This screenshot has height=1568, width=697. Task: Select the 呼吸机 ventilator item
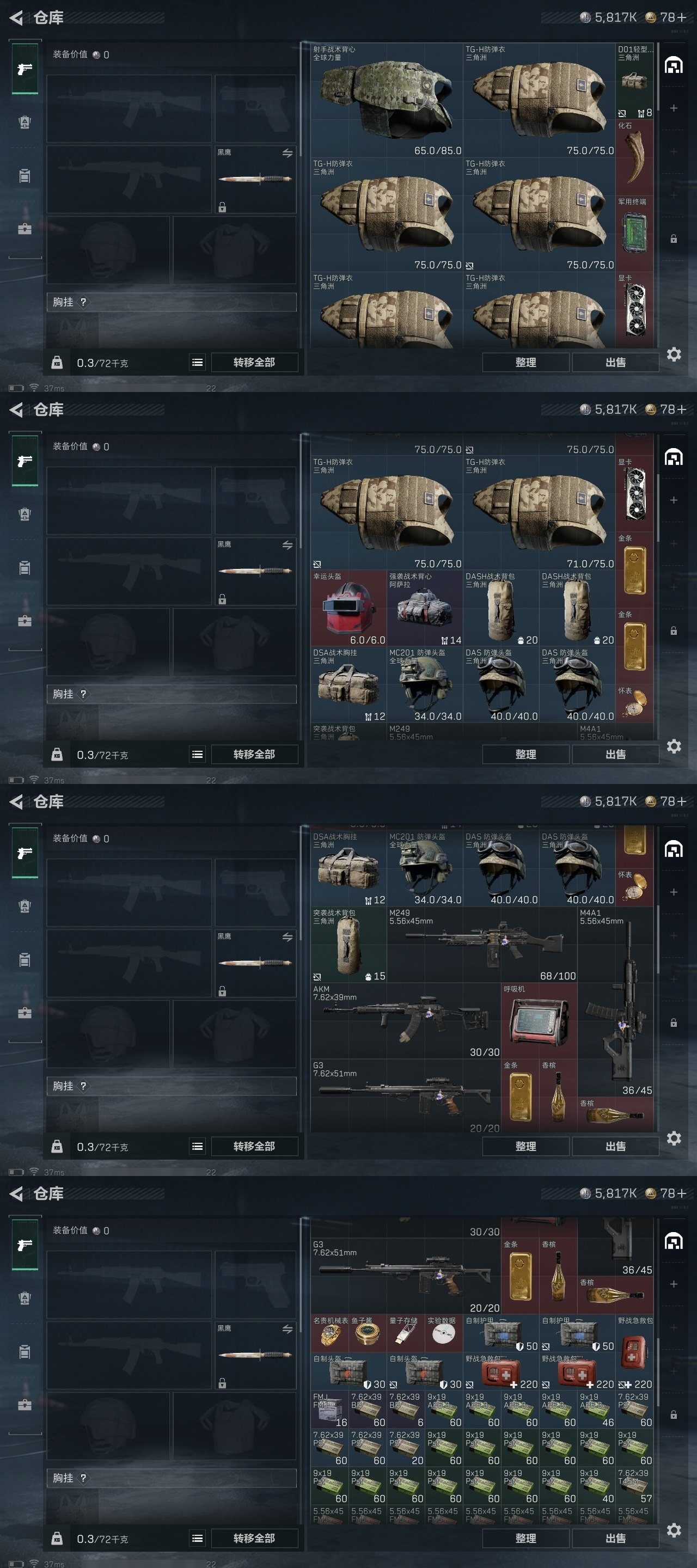[539, 1020]
